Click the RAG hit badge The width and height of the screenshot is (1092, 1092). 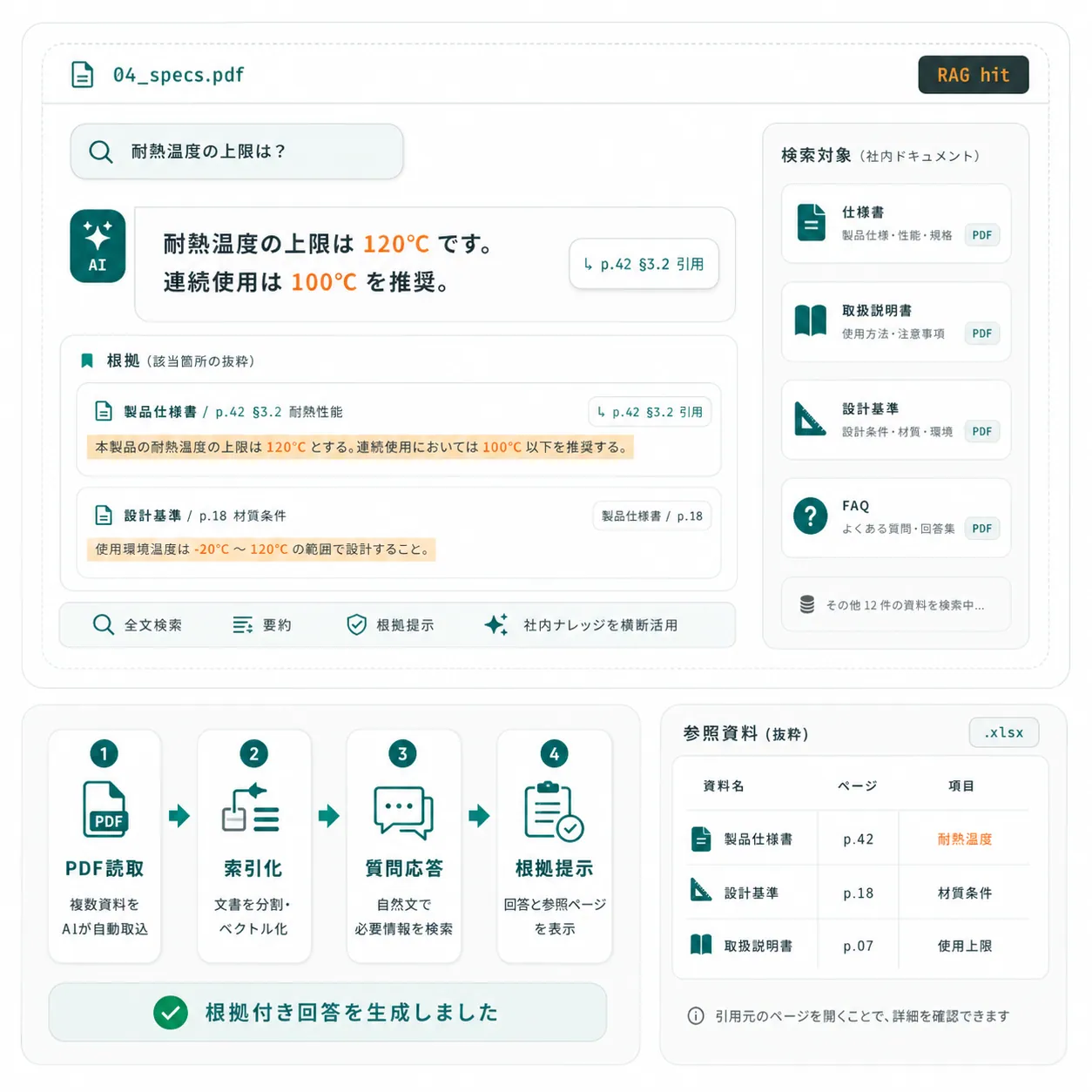point(974,75)
